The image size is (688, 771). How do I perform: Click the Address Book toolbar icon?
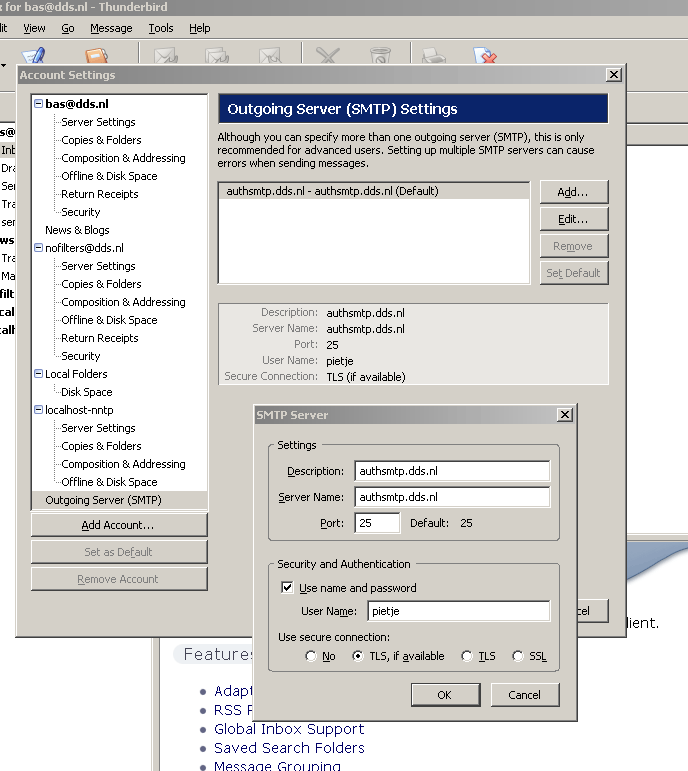[96, 55]
